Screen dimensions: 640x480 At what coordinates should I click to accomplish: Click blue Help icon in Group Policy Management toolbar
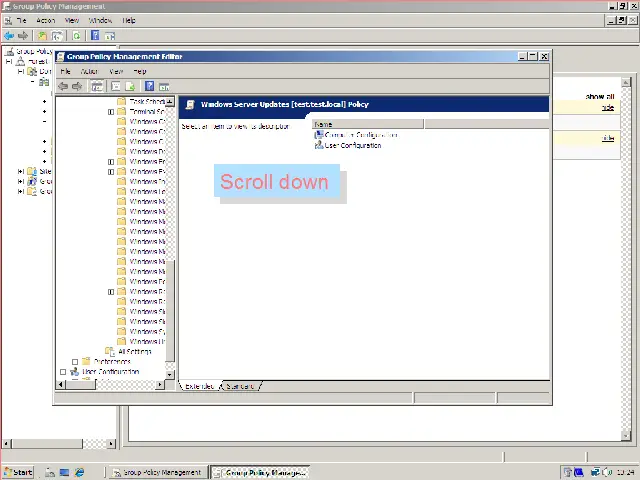[x=95, y=36]
